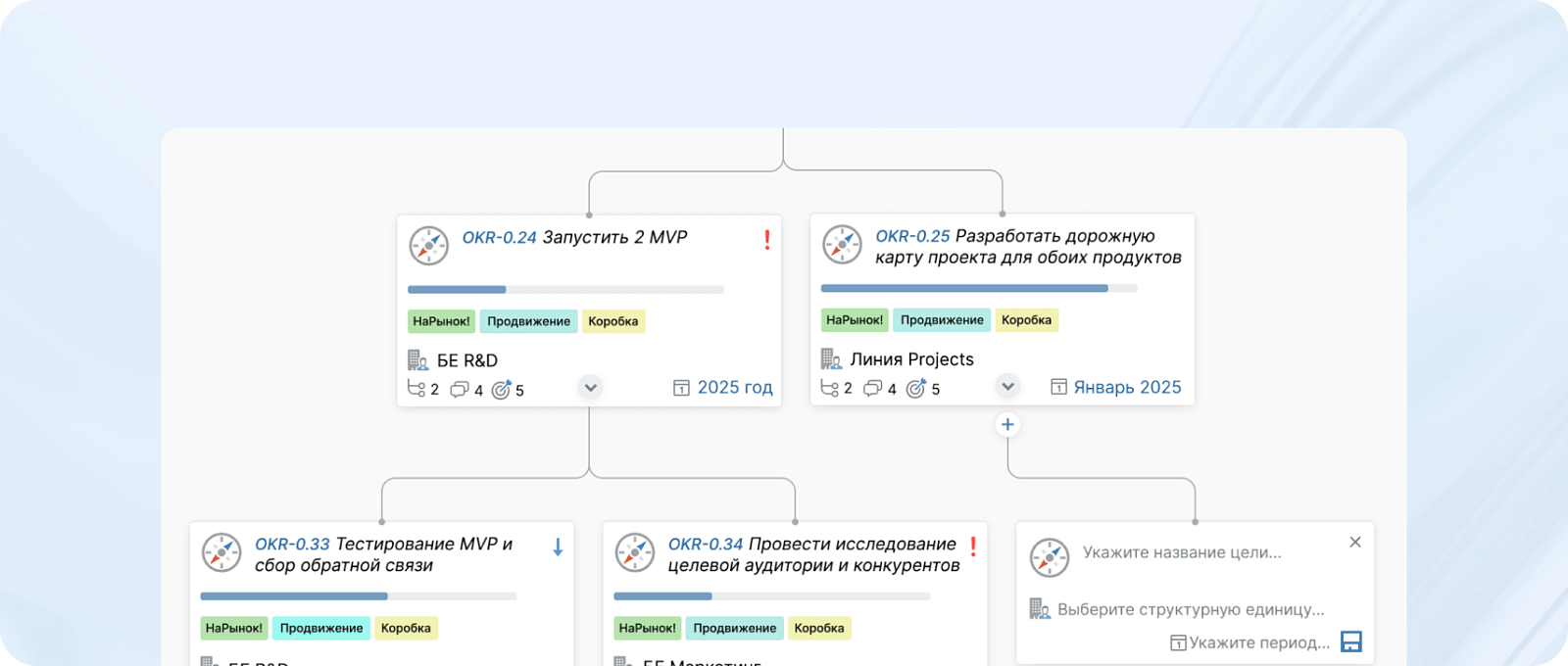Save the new goal with floppy icon
Image resolution: width=1568 pixels, height=666 pixels.
[x=1351, y=642]
